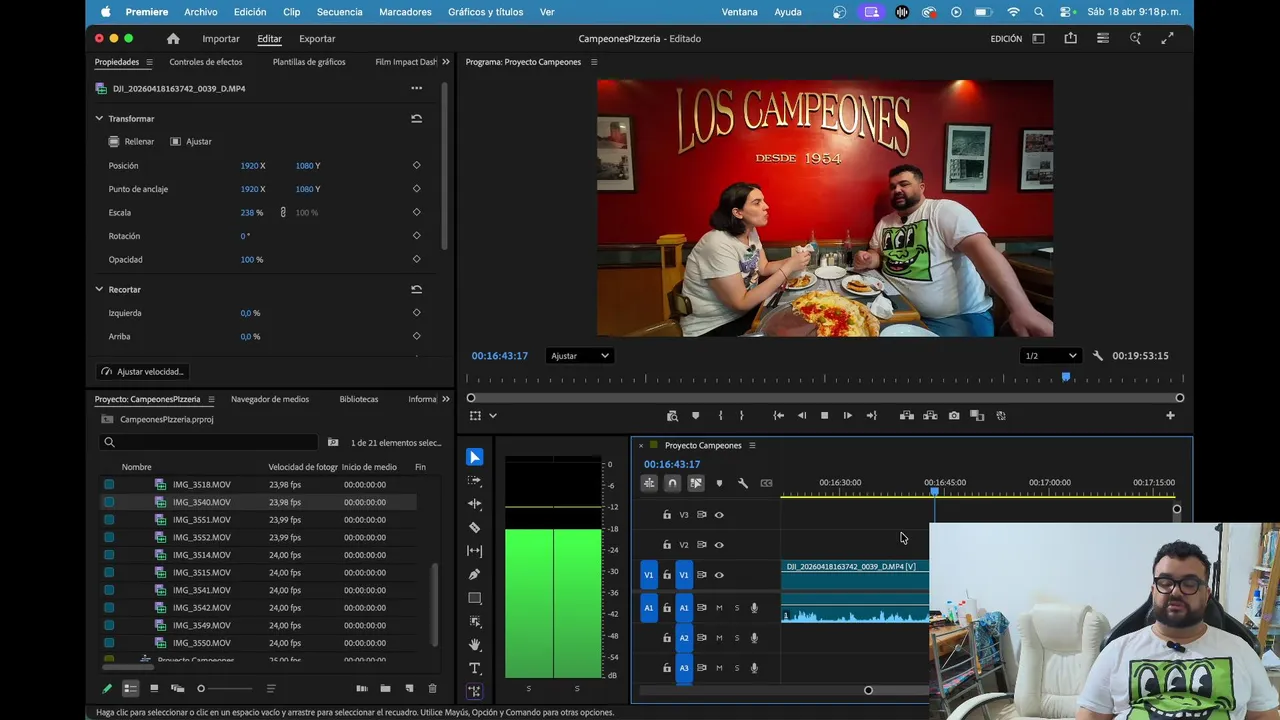Adjust the Project panel thumbnail zoom slider

pos(225,689)
